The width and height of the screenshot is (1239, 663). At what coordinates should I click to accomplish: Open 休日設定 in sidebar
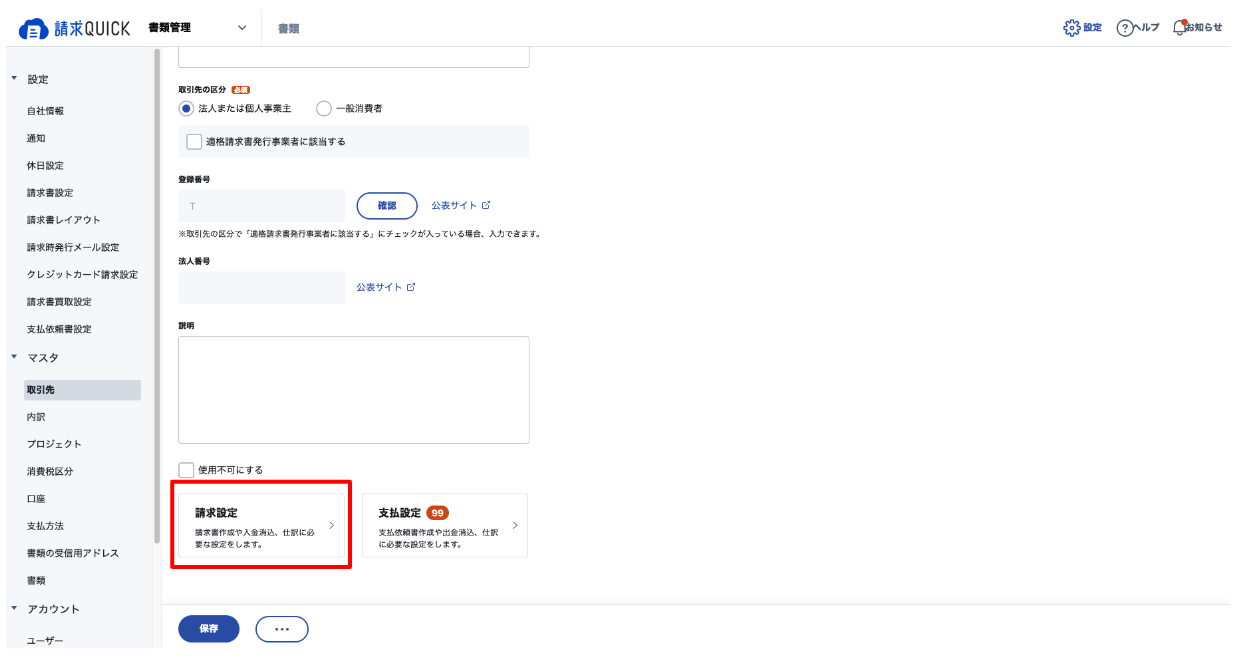tap(45, 165)
